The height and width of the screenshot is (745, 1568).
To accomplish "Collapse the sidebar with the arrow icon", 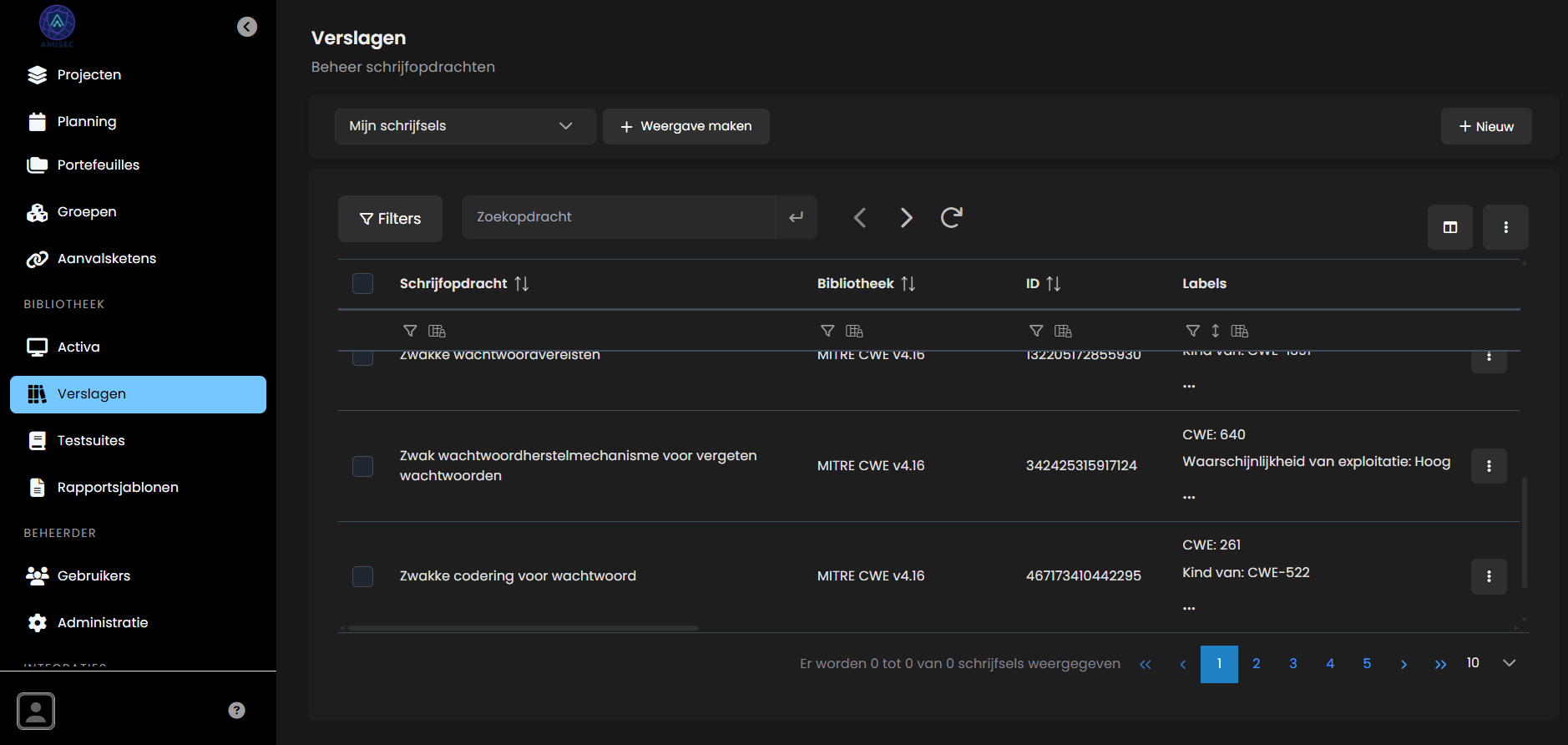I will click(246, 27).
